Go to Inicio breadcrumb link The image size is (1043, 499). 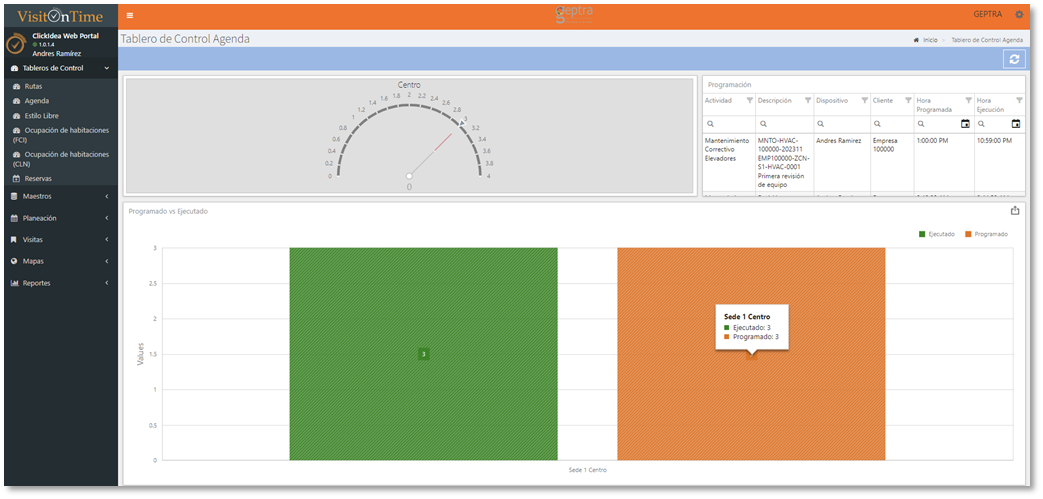930,40
